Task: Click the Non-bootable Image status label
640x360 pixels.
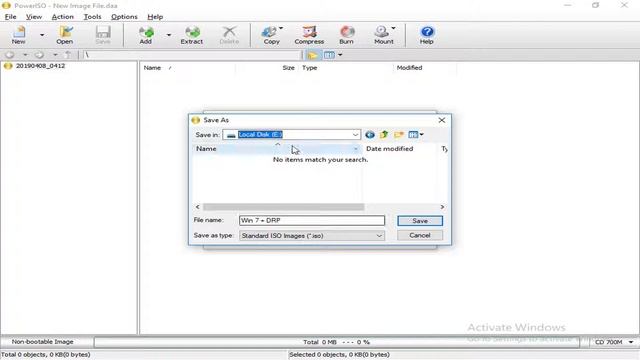Action: point(42,342)
